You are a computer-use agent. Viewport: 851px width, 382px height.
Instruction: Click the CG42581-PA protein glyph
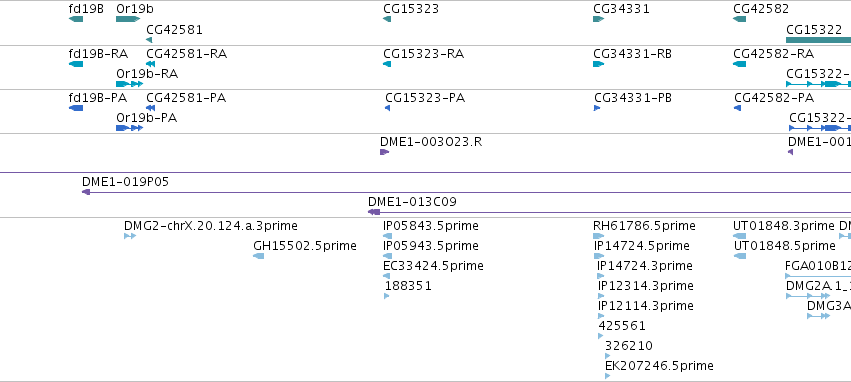click(x=150, y=108)
